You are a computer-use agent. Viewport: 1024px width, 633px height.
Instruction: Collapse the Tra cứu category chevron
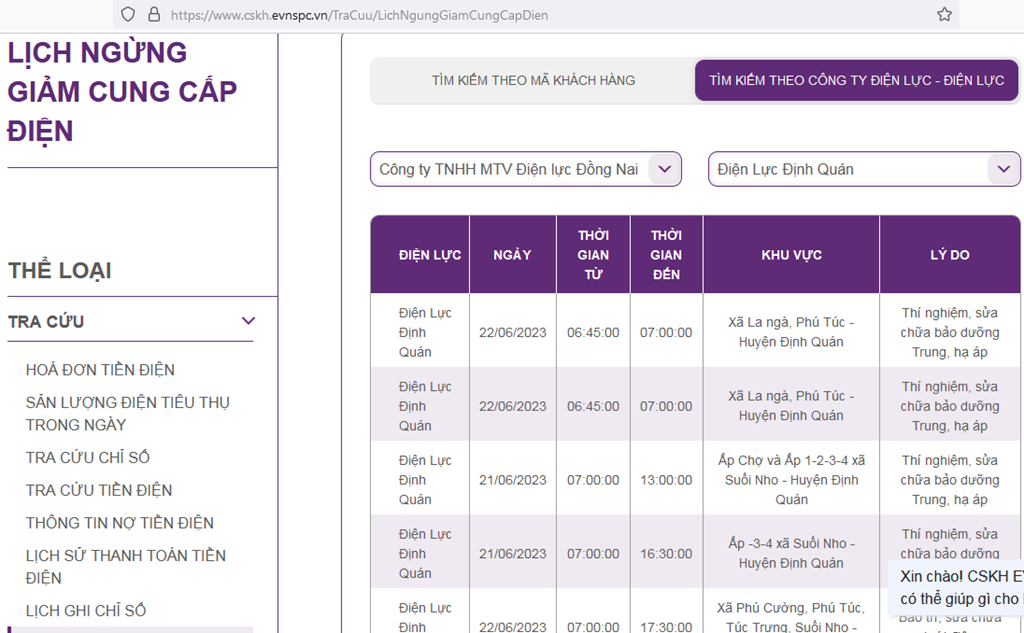[248, 321]
